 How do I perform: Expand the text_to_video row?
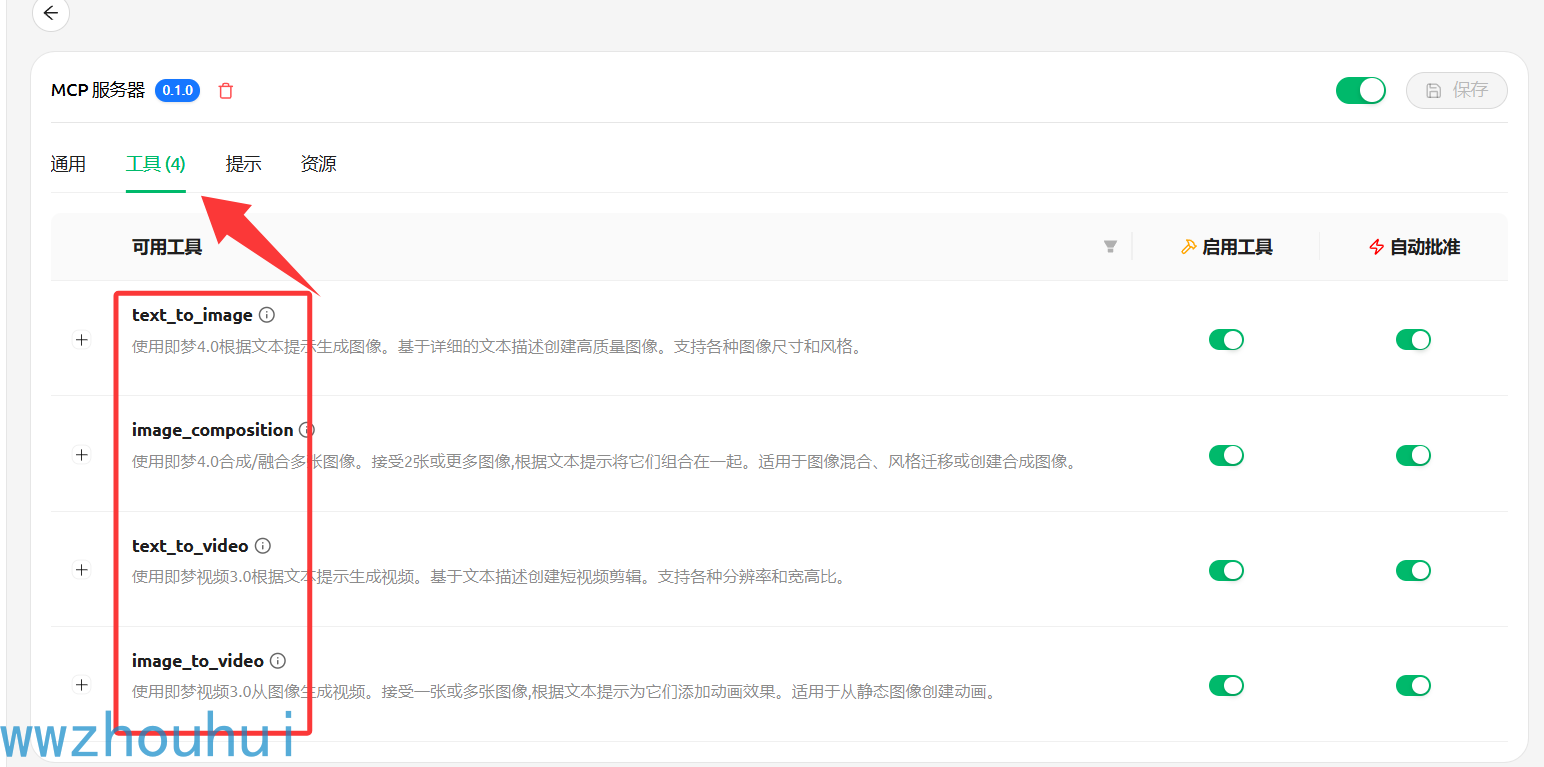82,570
